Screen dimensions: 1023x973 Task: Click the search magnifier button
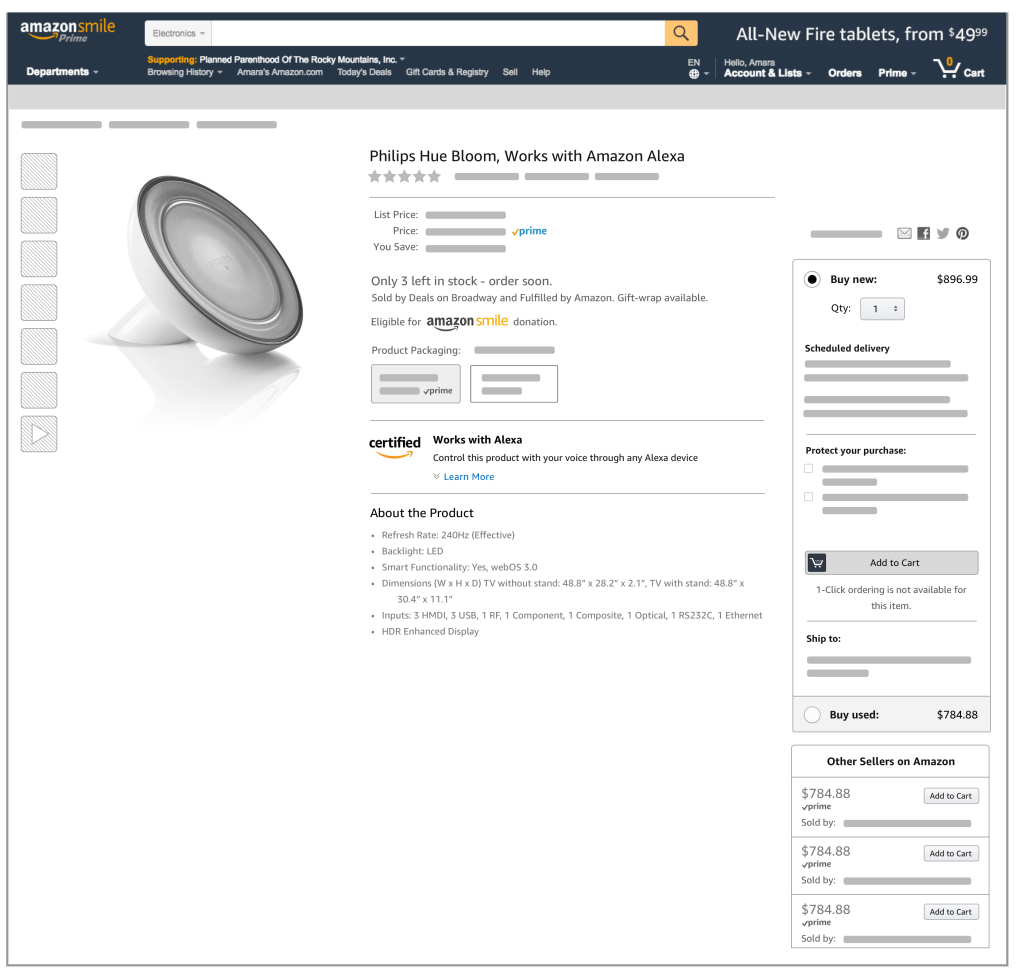tap(680, 33)
